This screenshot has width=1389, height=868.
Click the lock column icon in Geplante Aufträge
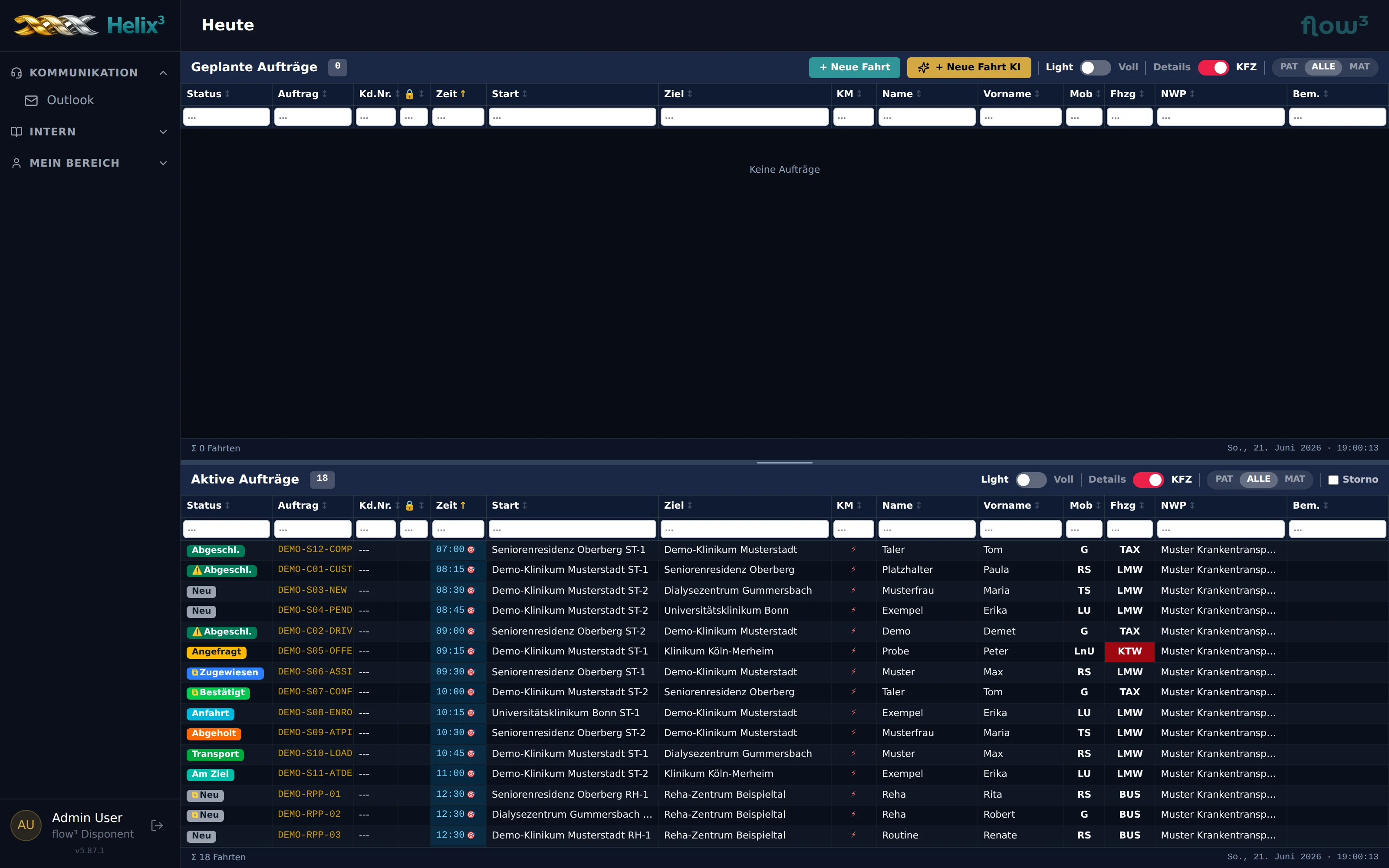[409, 94]
